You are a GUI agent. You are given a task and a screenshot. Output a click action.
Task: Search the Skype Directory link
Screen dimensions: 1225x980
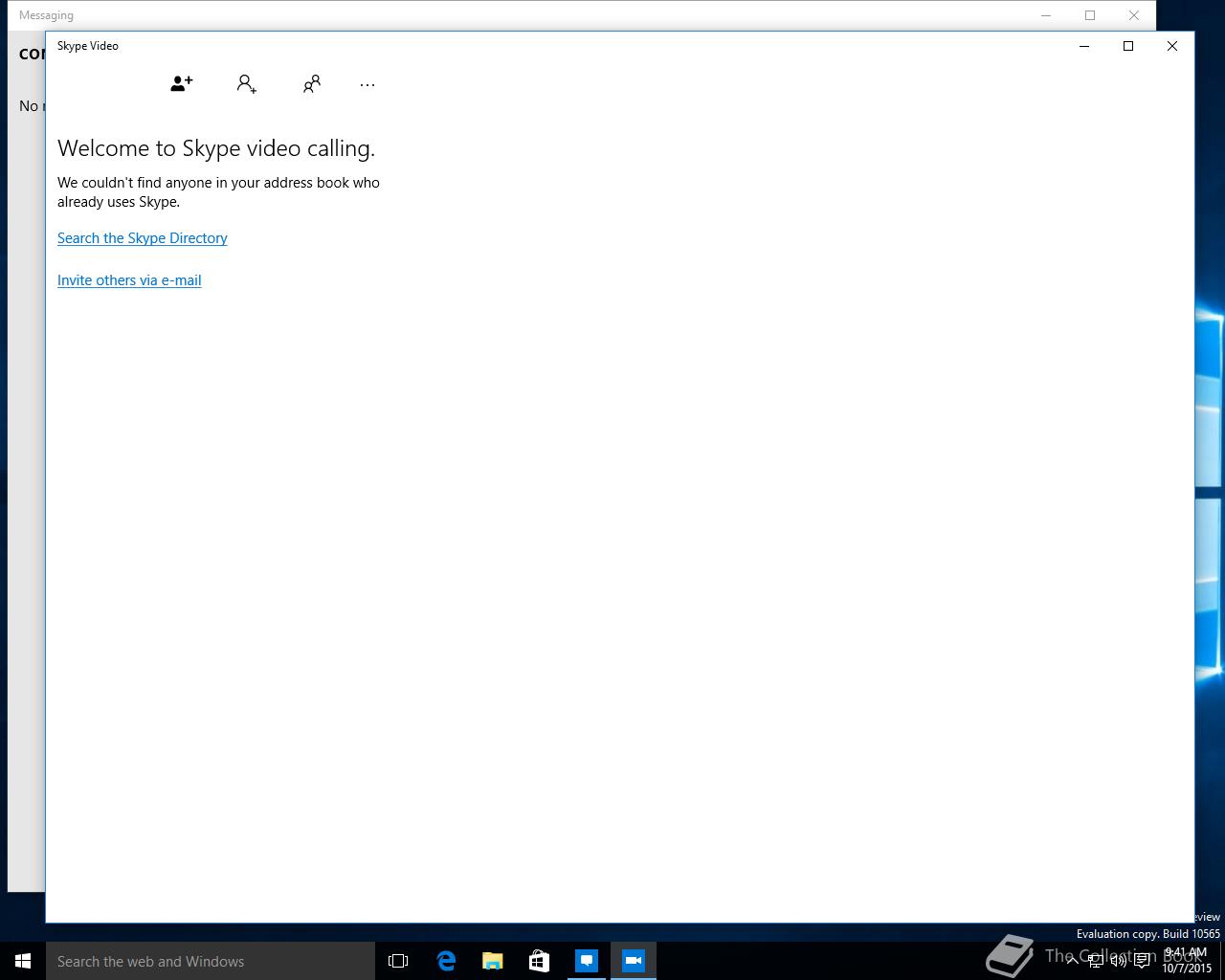[143, 238]
